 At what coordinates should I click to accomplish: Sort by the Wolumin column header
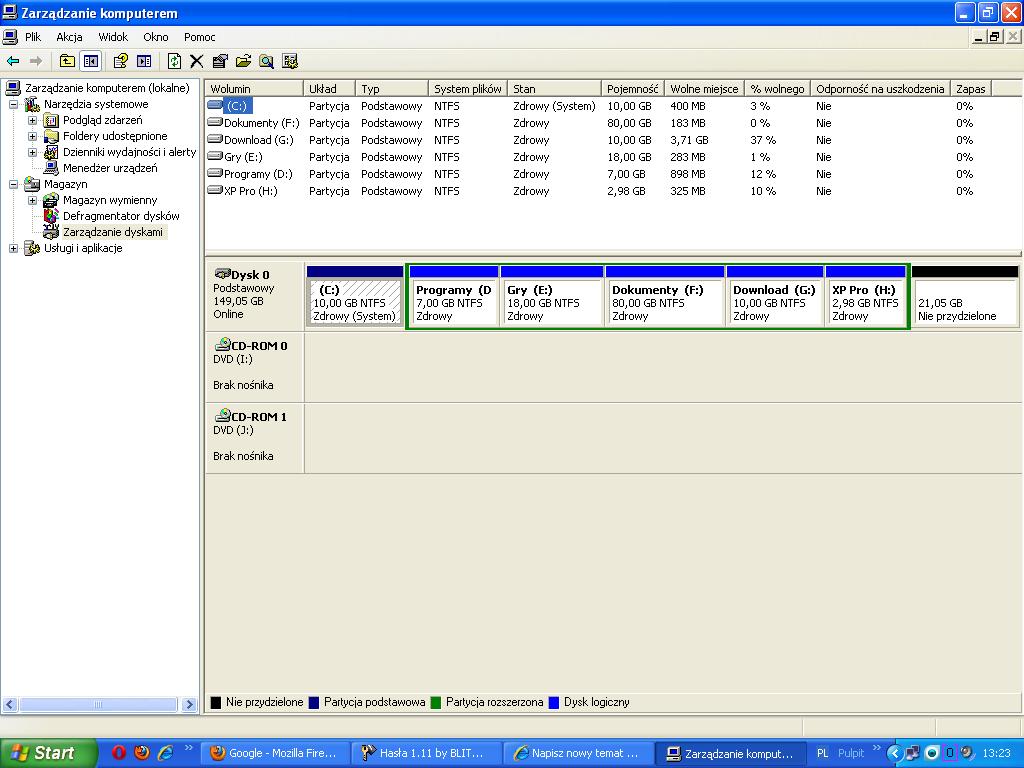coord(254,89)
